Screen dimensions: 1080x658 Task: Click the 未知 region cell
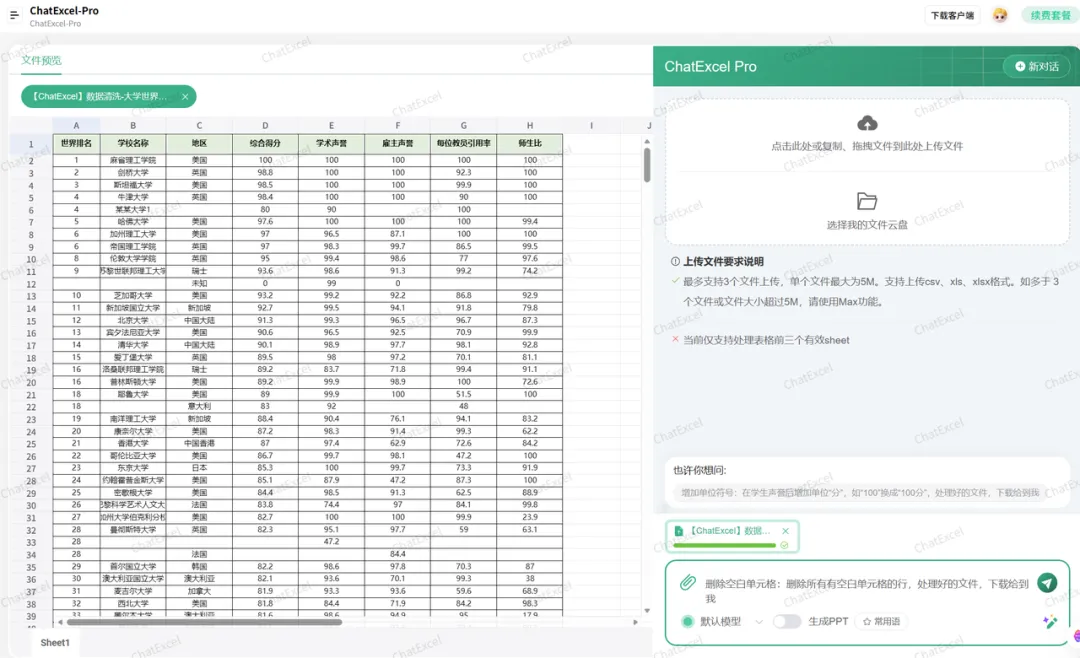(199, 283)
